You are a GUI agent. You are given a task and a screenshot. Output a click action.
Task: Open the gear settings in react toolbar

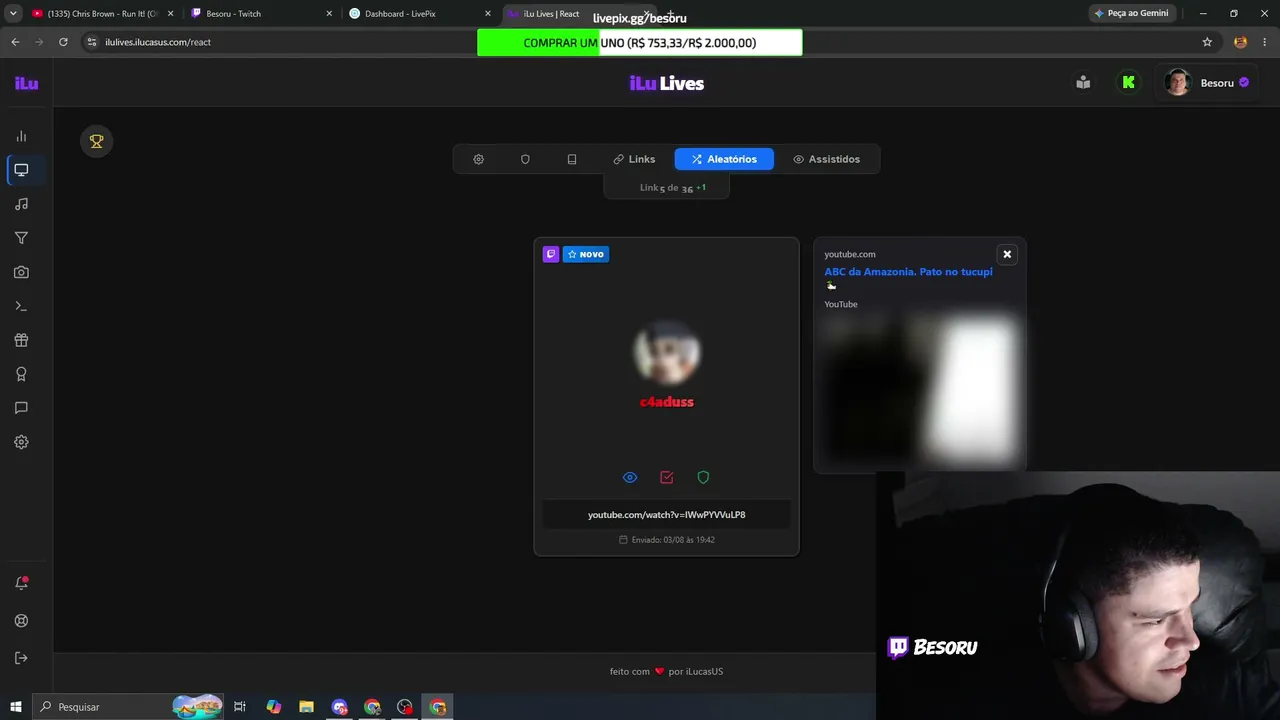click(x=478, y=159)
